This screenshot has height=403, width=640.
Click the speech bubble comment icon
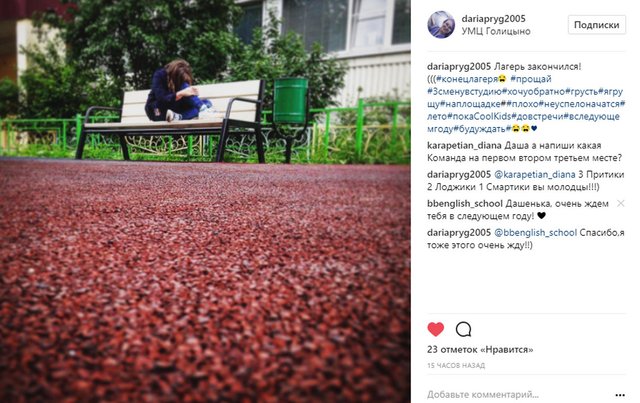tap(463, 329)
